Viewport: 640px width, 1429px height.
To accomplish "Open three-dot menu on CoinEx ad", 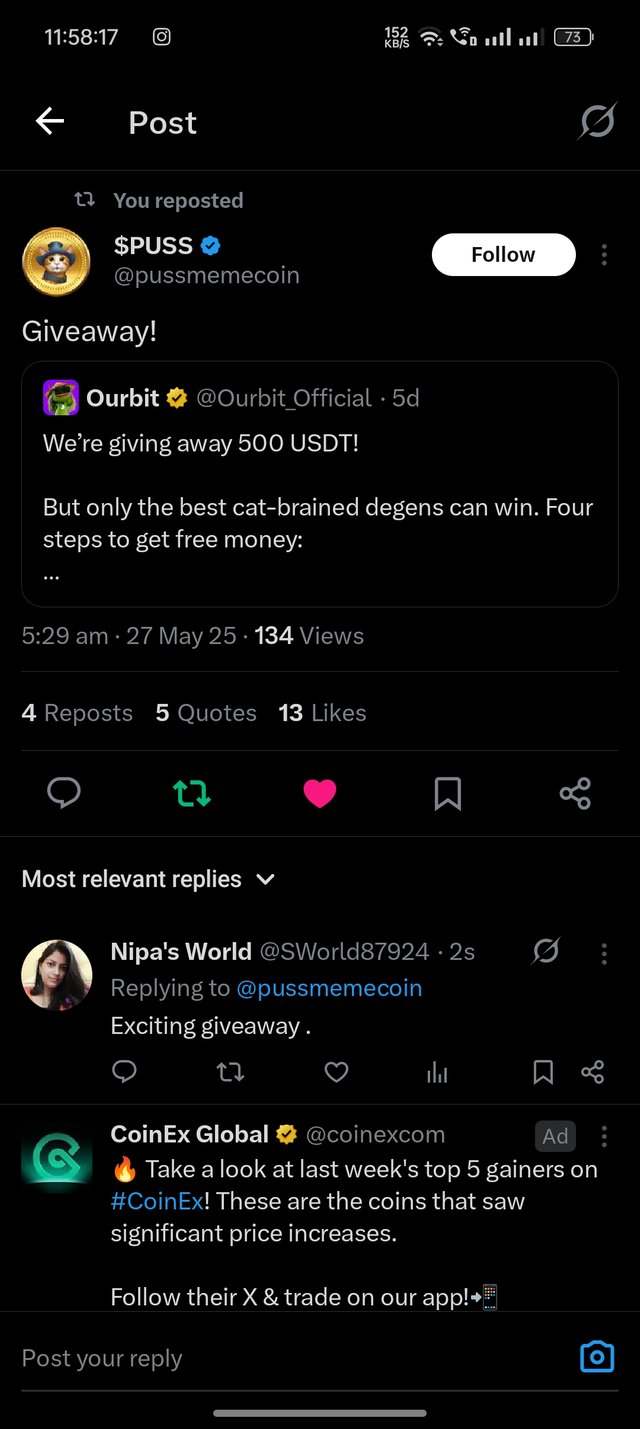I will pyautogui.click(x=604, y=1136).
